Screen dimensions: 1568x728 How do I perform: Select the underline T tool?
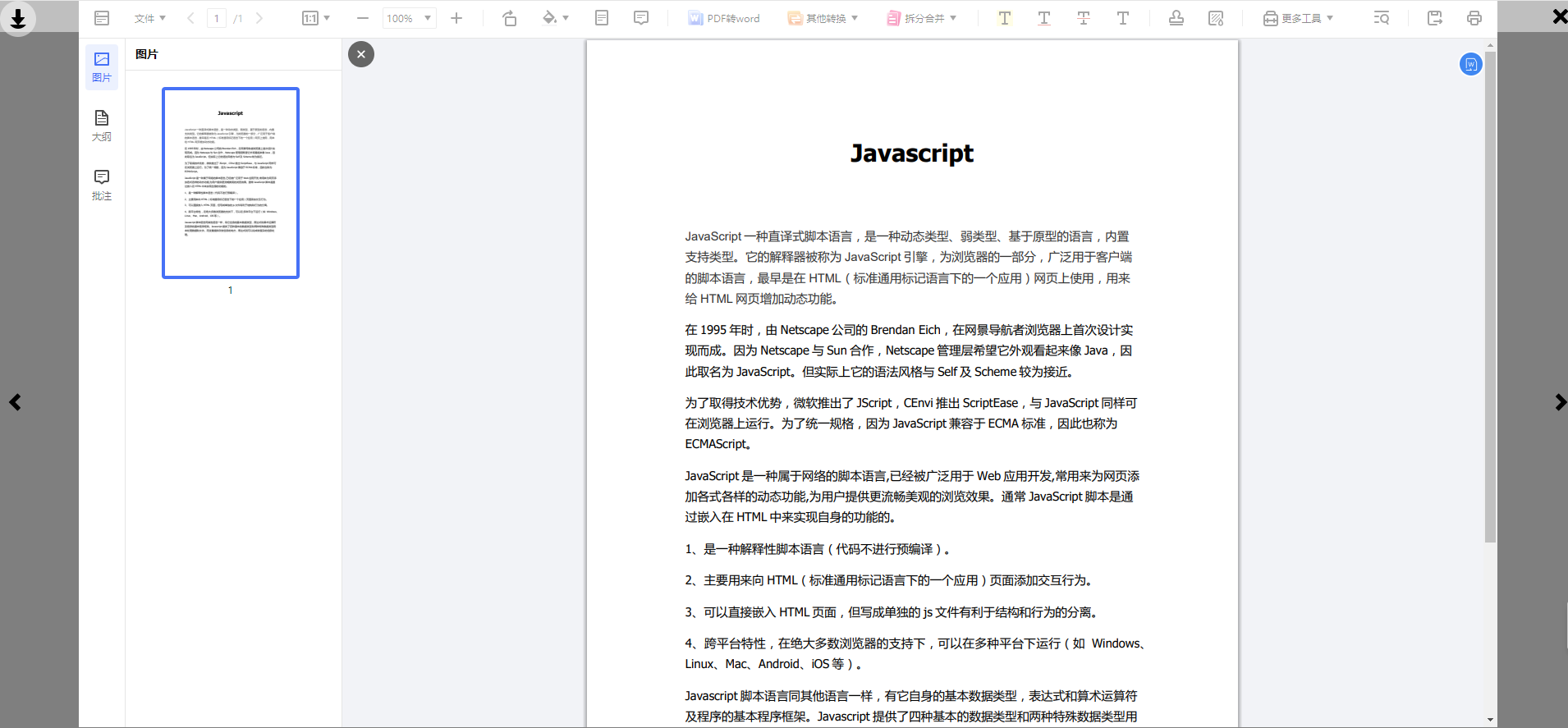1043,18
